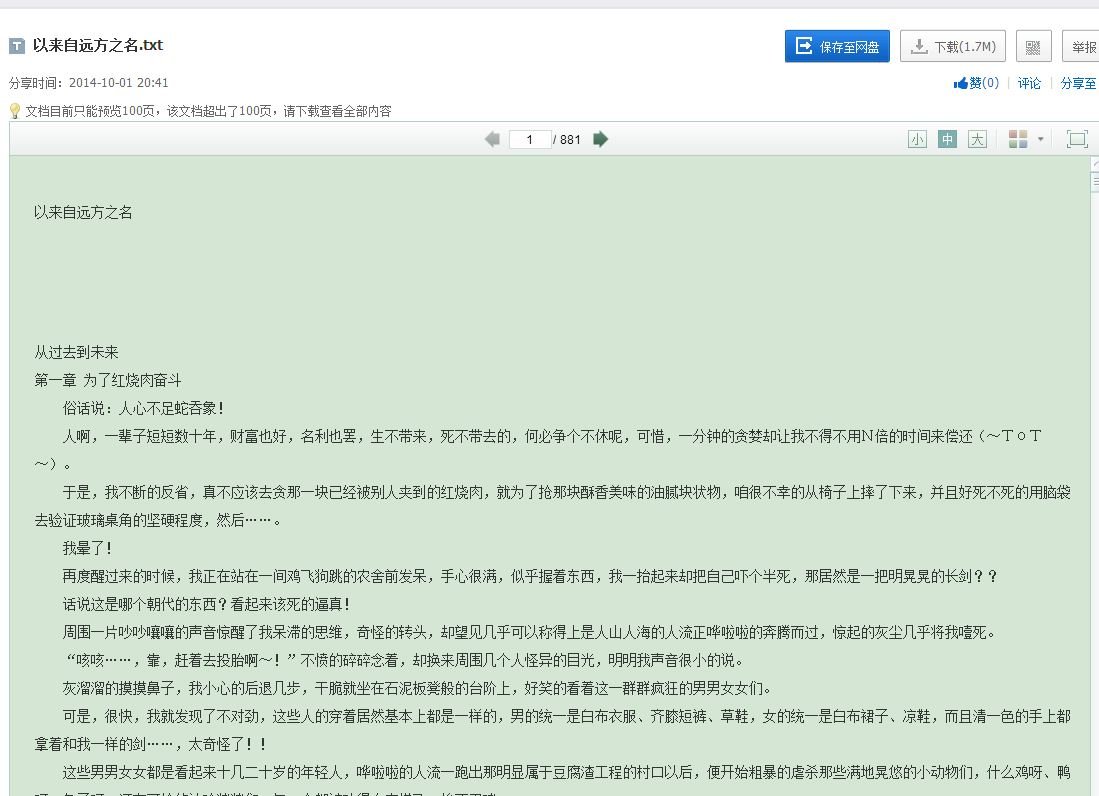The height and width of the screenshot is (796, 1099).
Task: Click the 分享至 share link
Action: pos(1078,83)
